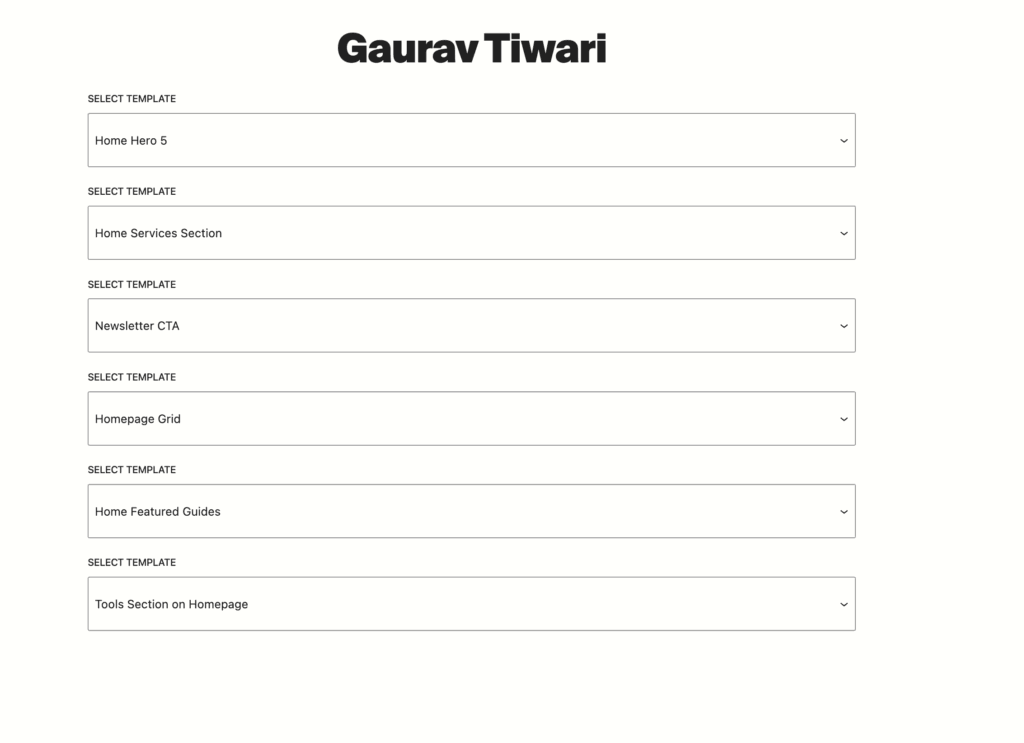This screenshot has height=743, width=1024.
Task: Click the Tools Section on Homepage arrow
Action: pyautogui.click(x=843, y=603)
